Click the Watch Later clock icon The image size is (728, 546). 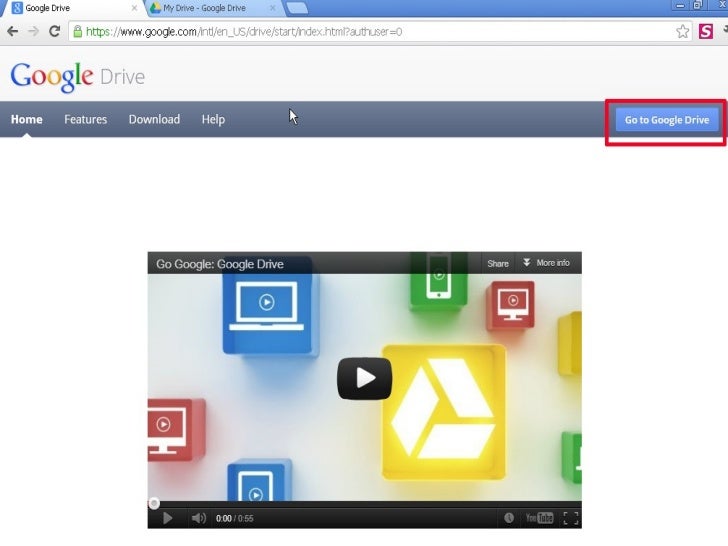[x=509, y=518]
